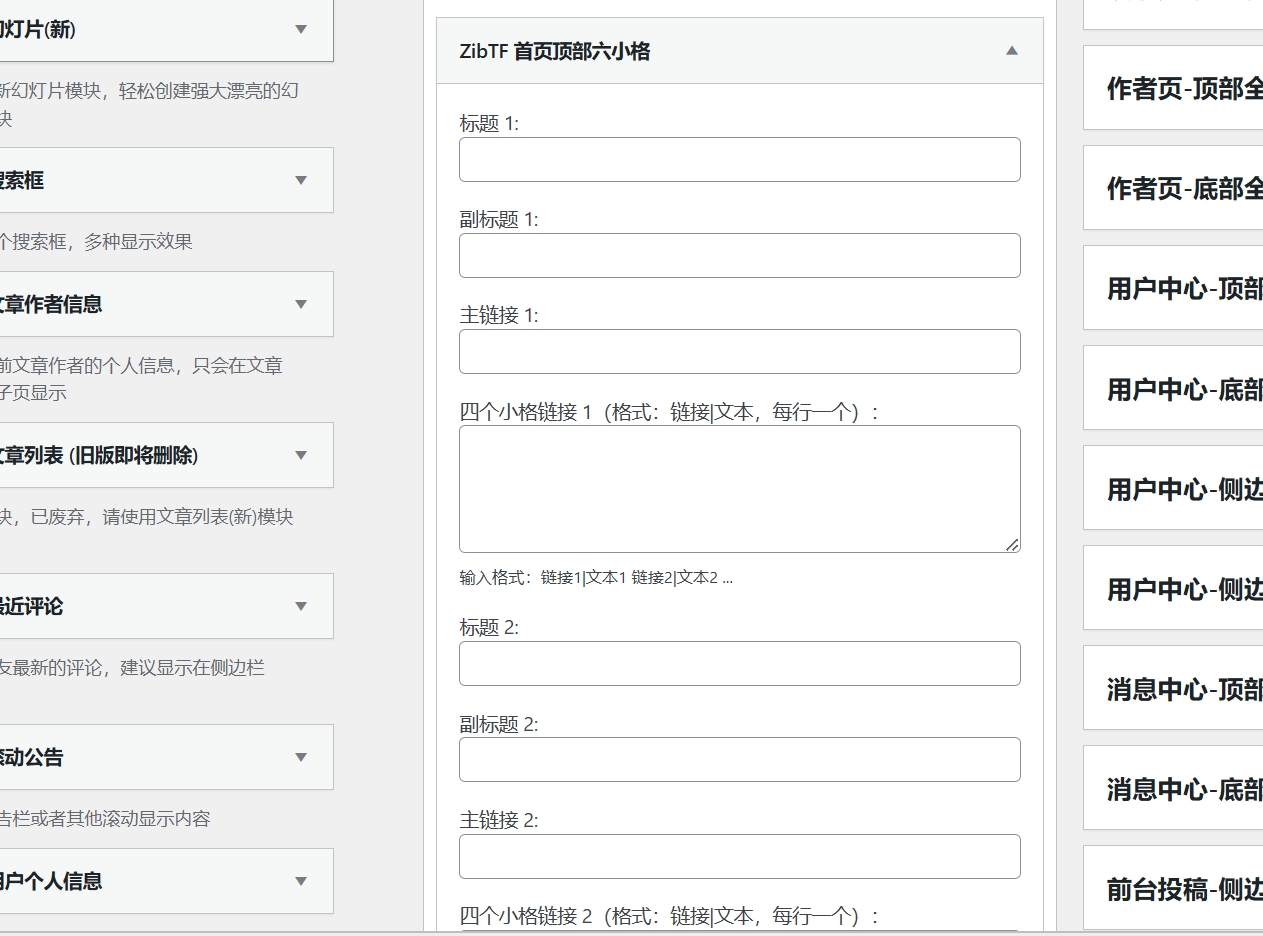Open the 作者页-顶部 sidebar section

coord(1180,86)
